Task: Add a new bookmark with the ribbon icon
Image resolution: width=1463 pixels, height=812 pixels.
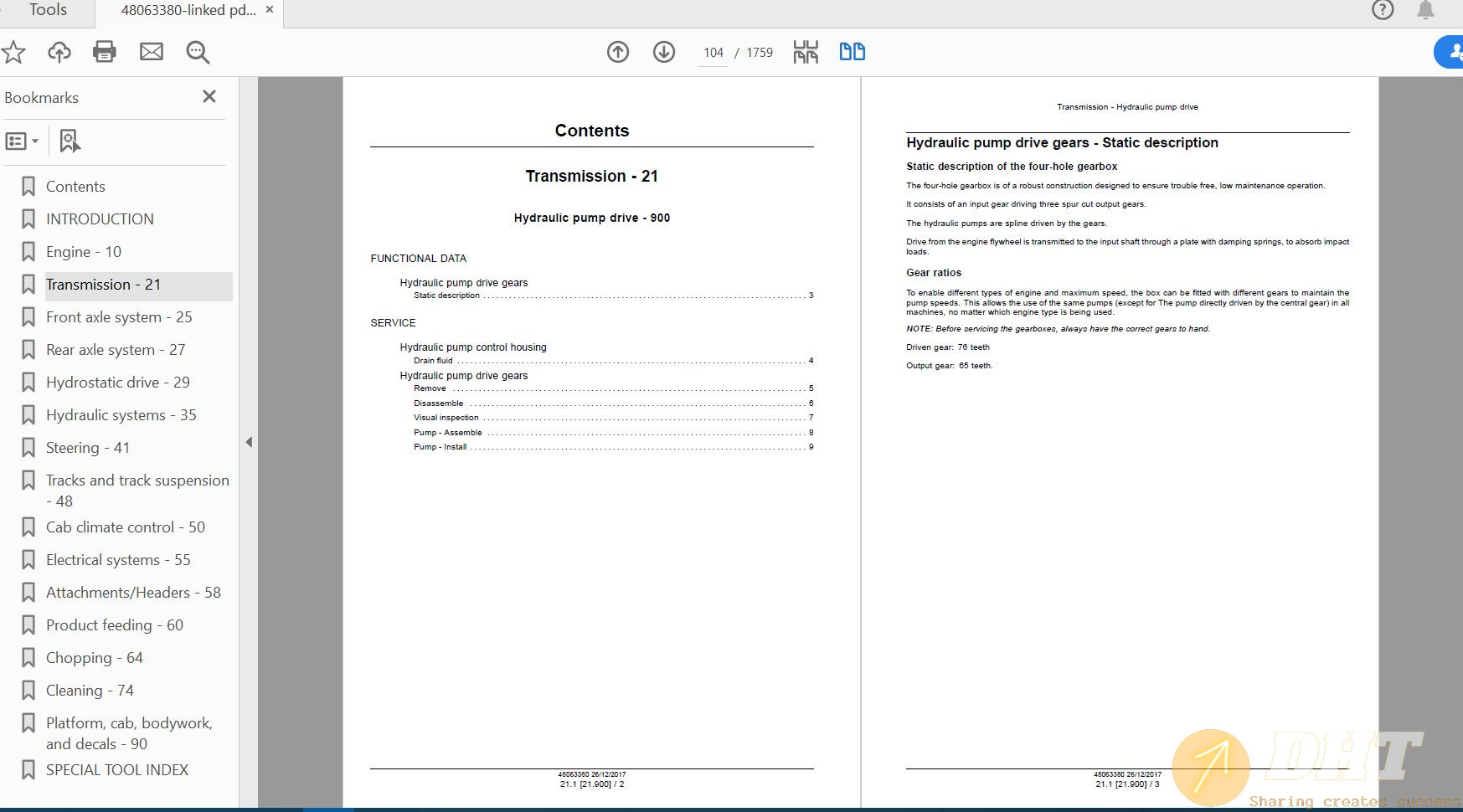Action: point(70,141)
